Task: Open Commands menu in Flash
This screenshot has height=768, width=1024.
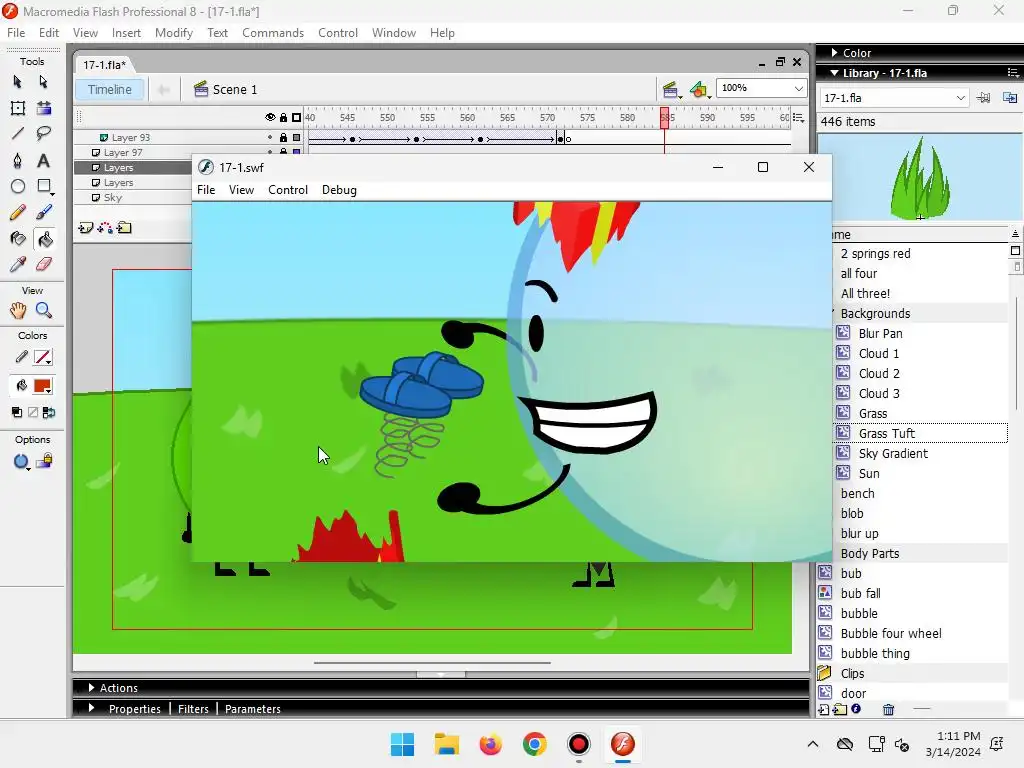Action: click(273, 33)
